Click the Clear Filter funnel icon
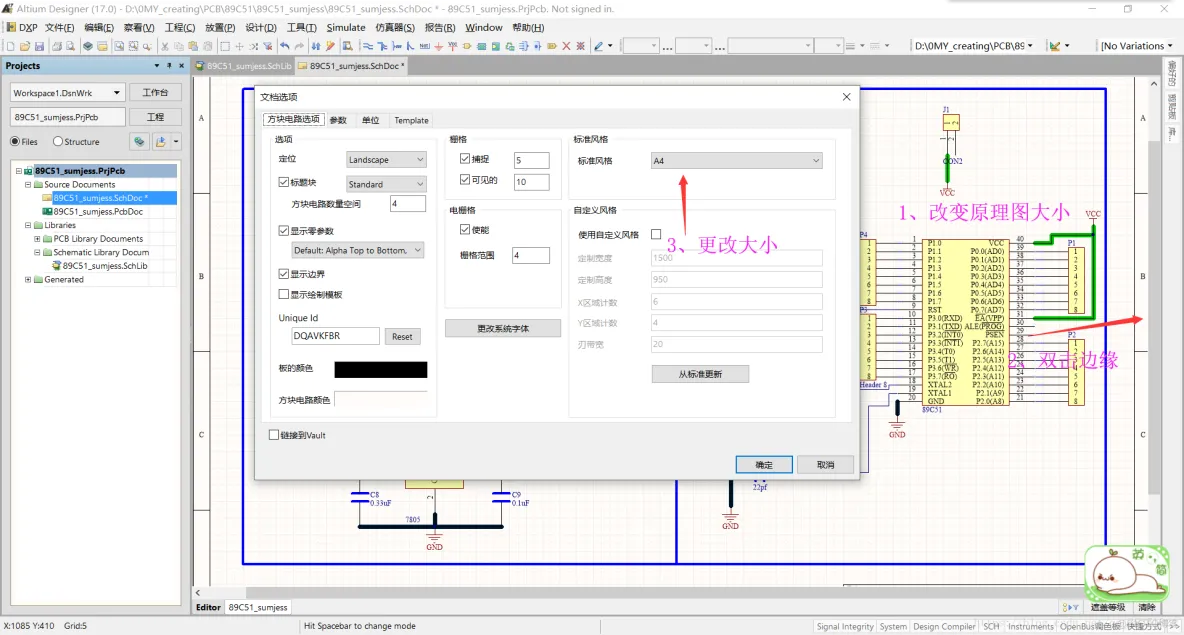 point(267,46)
